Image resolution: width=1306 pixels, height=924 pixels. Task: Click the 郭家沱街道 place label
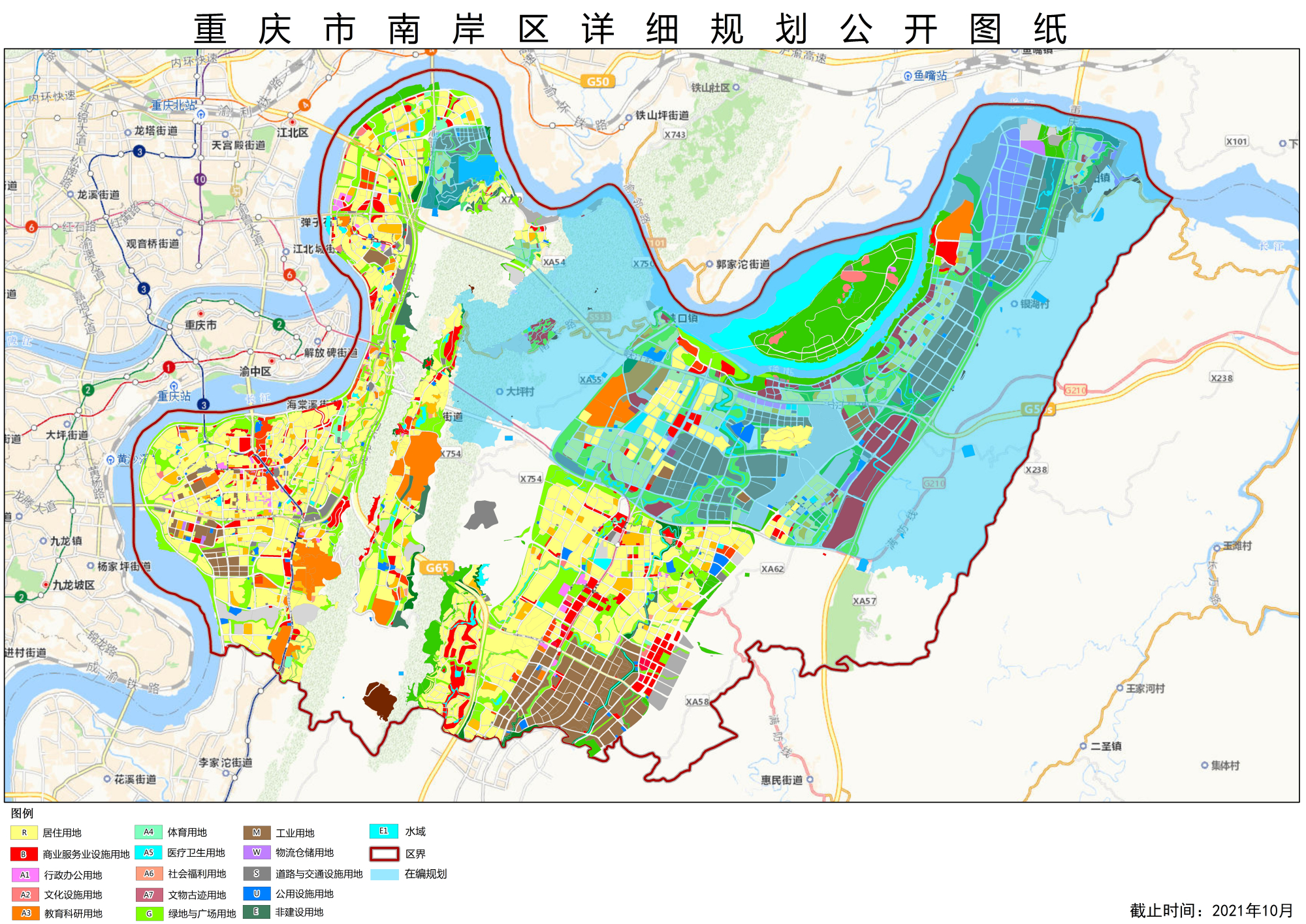click(x=742, y=264)
